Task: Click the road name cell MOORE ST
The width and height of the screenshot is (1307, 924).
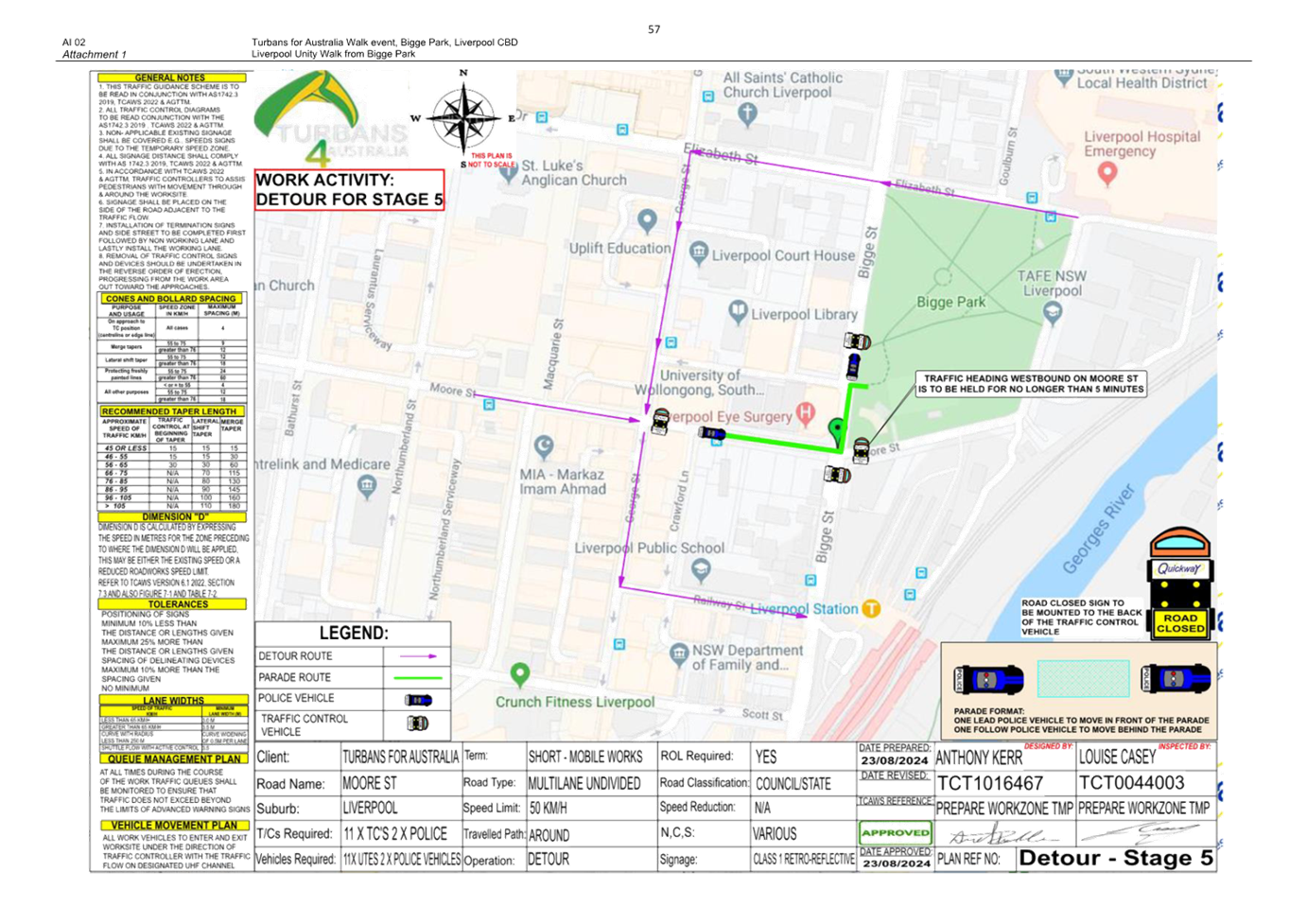Action: coord(400,783)
